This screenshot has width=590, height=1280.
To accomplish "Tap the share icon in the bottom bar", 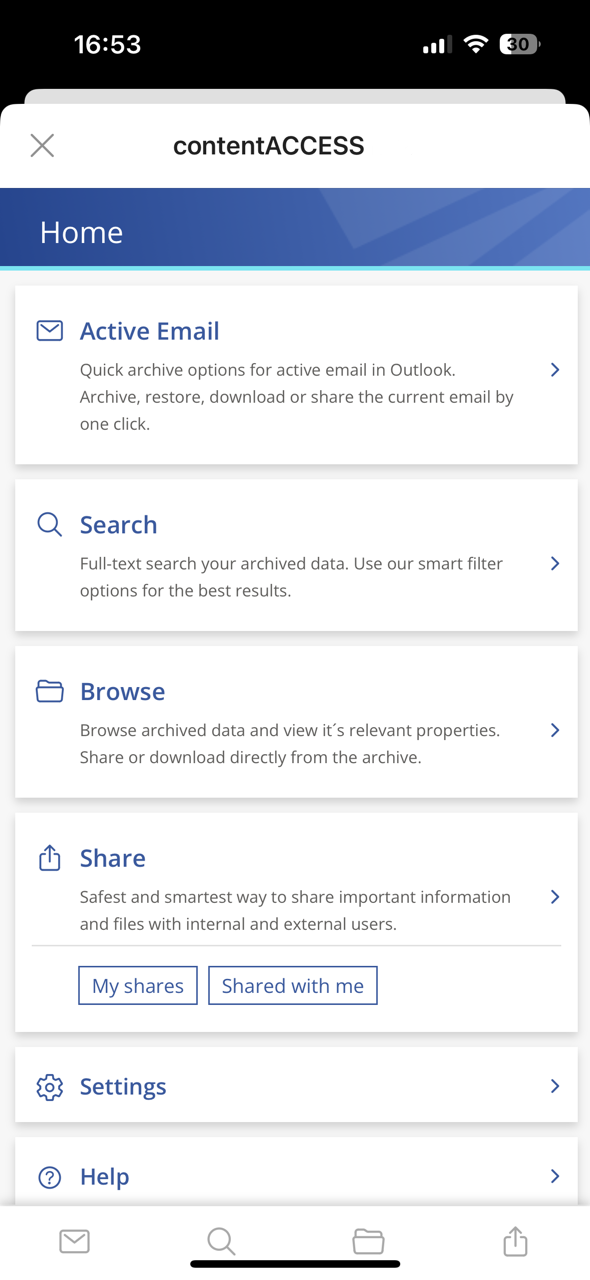I will click(515, 1241).
